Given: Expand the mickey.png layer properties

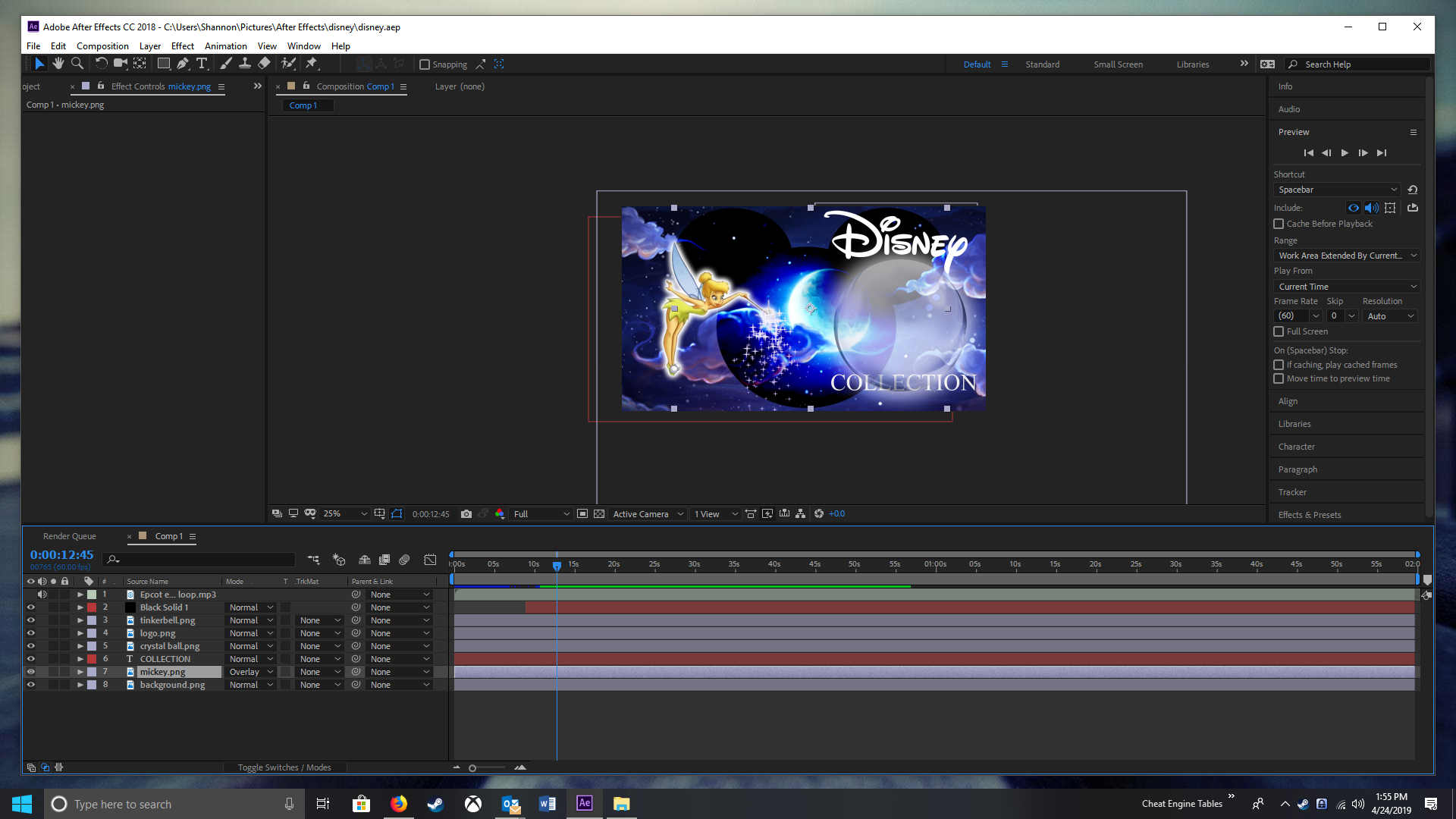Looking at the screenshot, I should [x=80, y=672].
